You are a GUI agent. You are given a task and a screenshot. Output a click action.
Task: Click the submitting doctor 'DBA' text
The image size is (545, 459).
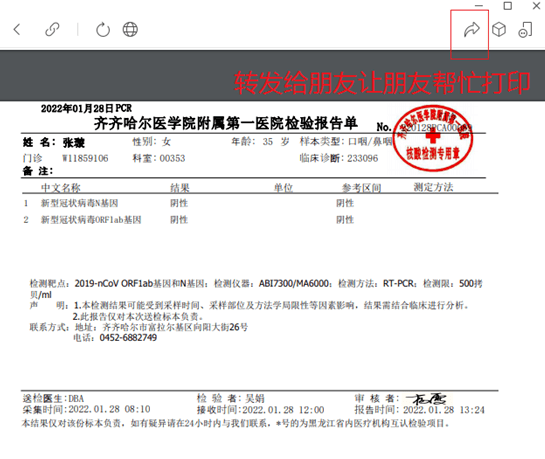pos(76,399)
